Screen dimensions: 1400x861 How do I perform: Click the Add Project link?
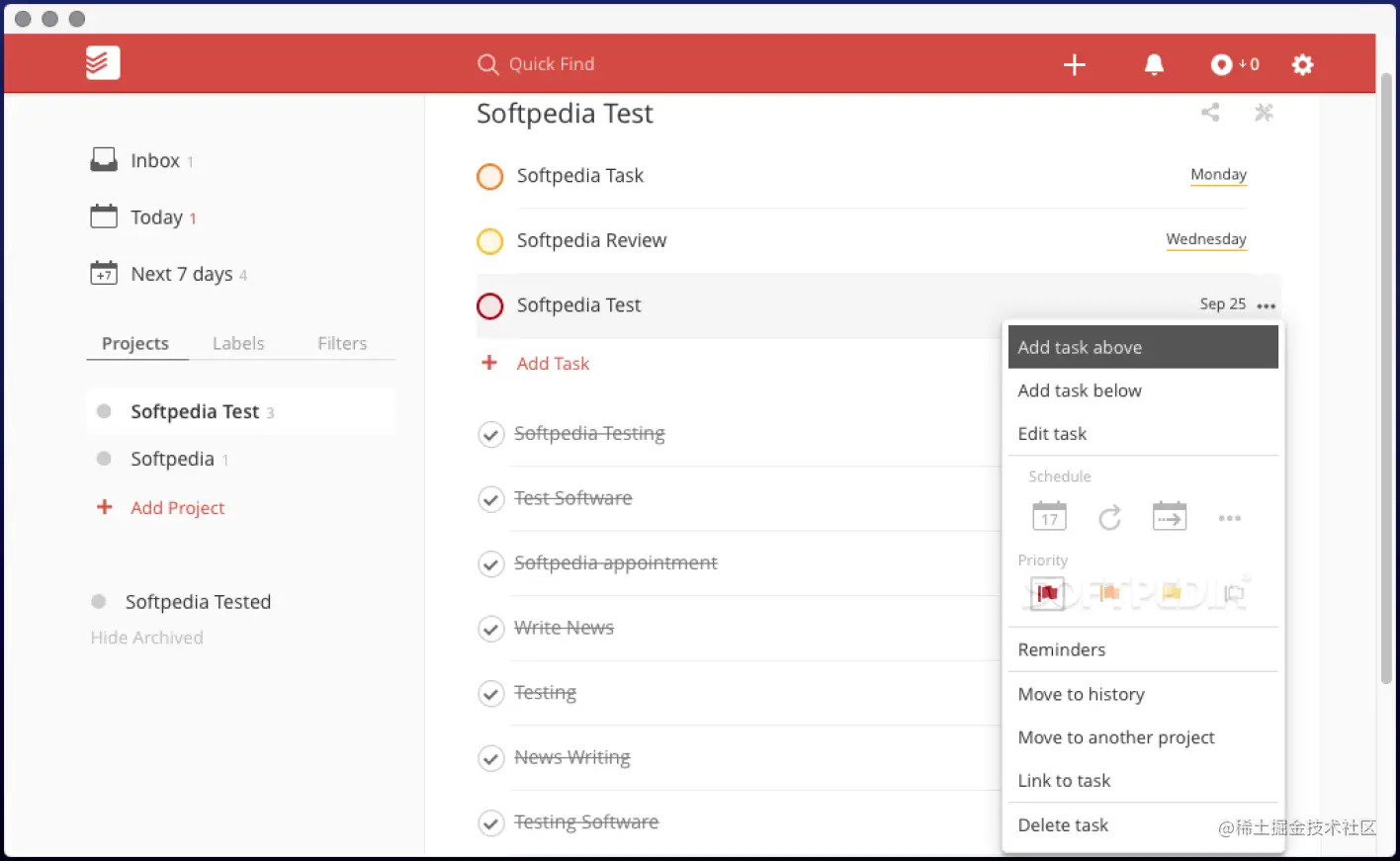[x=178, y=507]
